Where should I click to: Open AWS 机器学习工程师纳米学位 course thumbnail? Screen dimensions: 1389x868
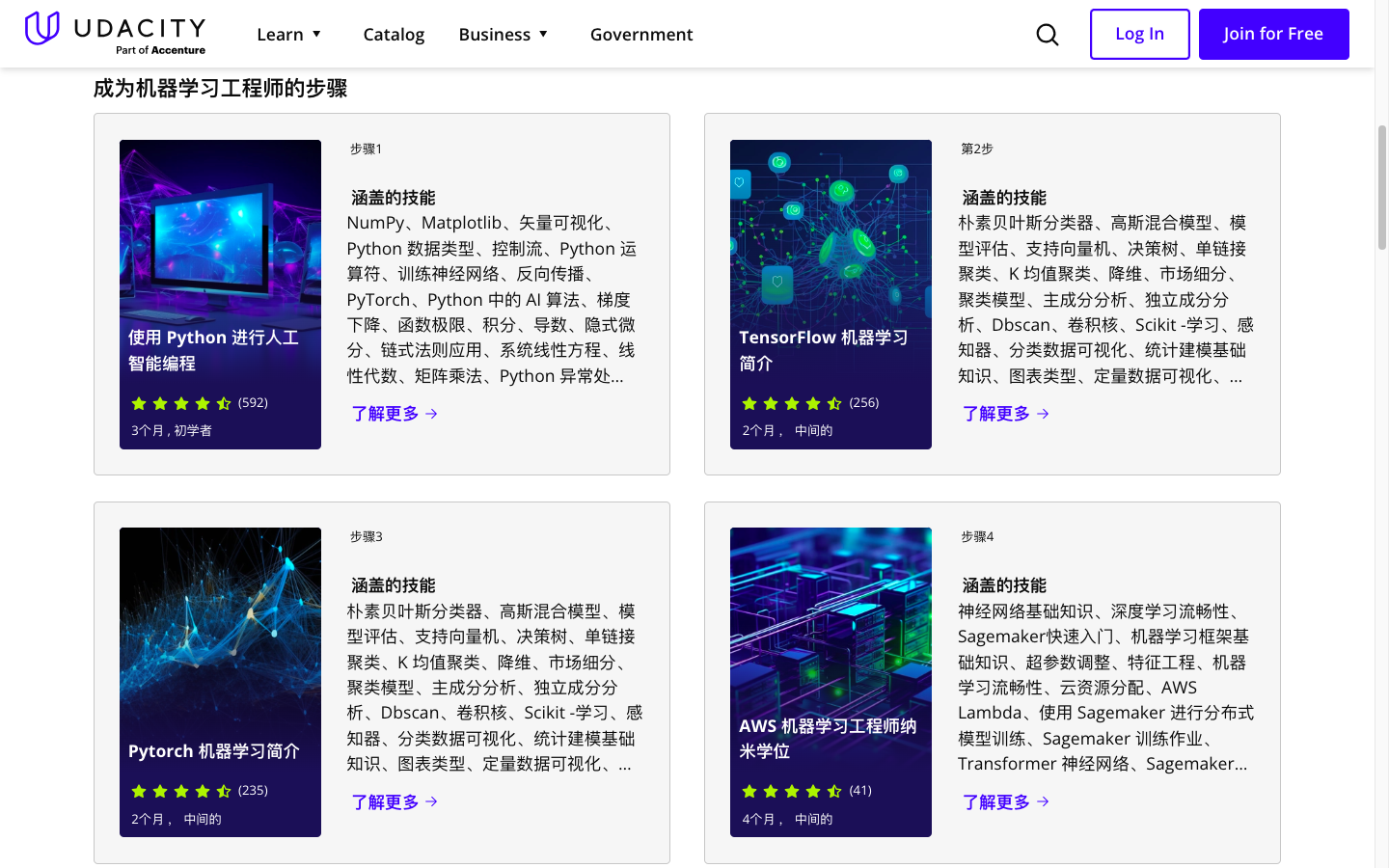click(x=831, y=682)
